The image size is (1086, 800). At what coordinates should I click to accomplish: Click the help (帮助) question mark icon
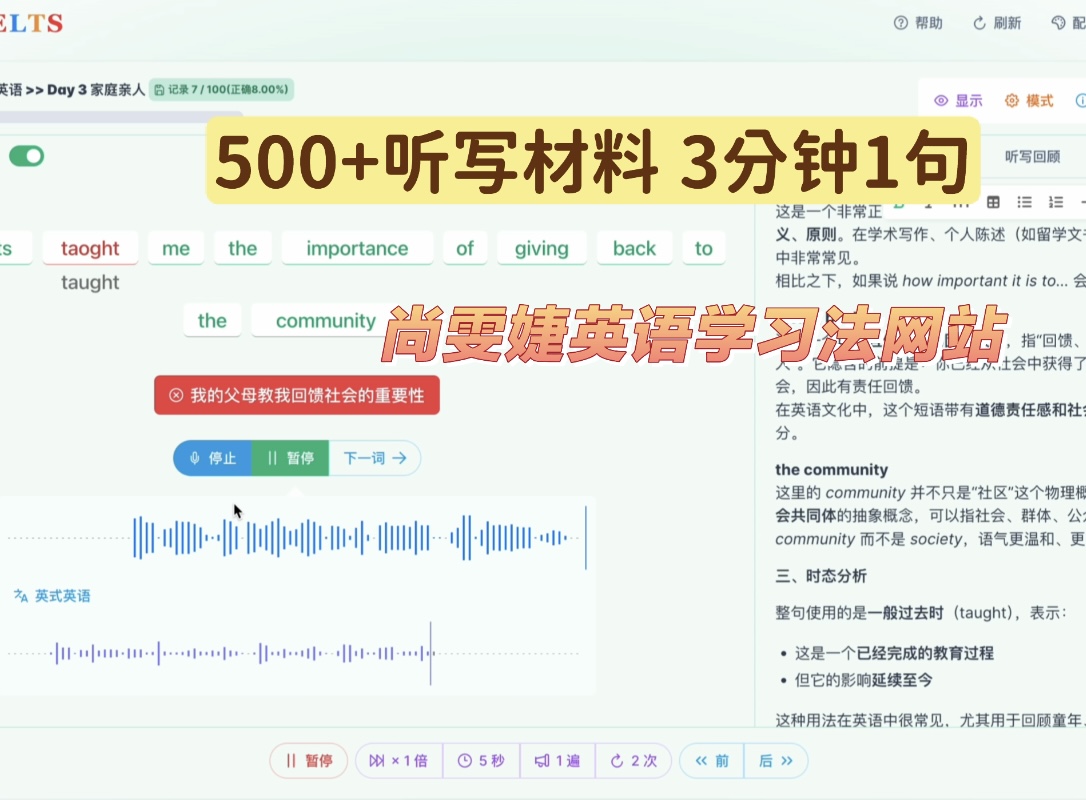(x=901, y=23)
